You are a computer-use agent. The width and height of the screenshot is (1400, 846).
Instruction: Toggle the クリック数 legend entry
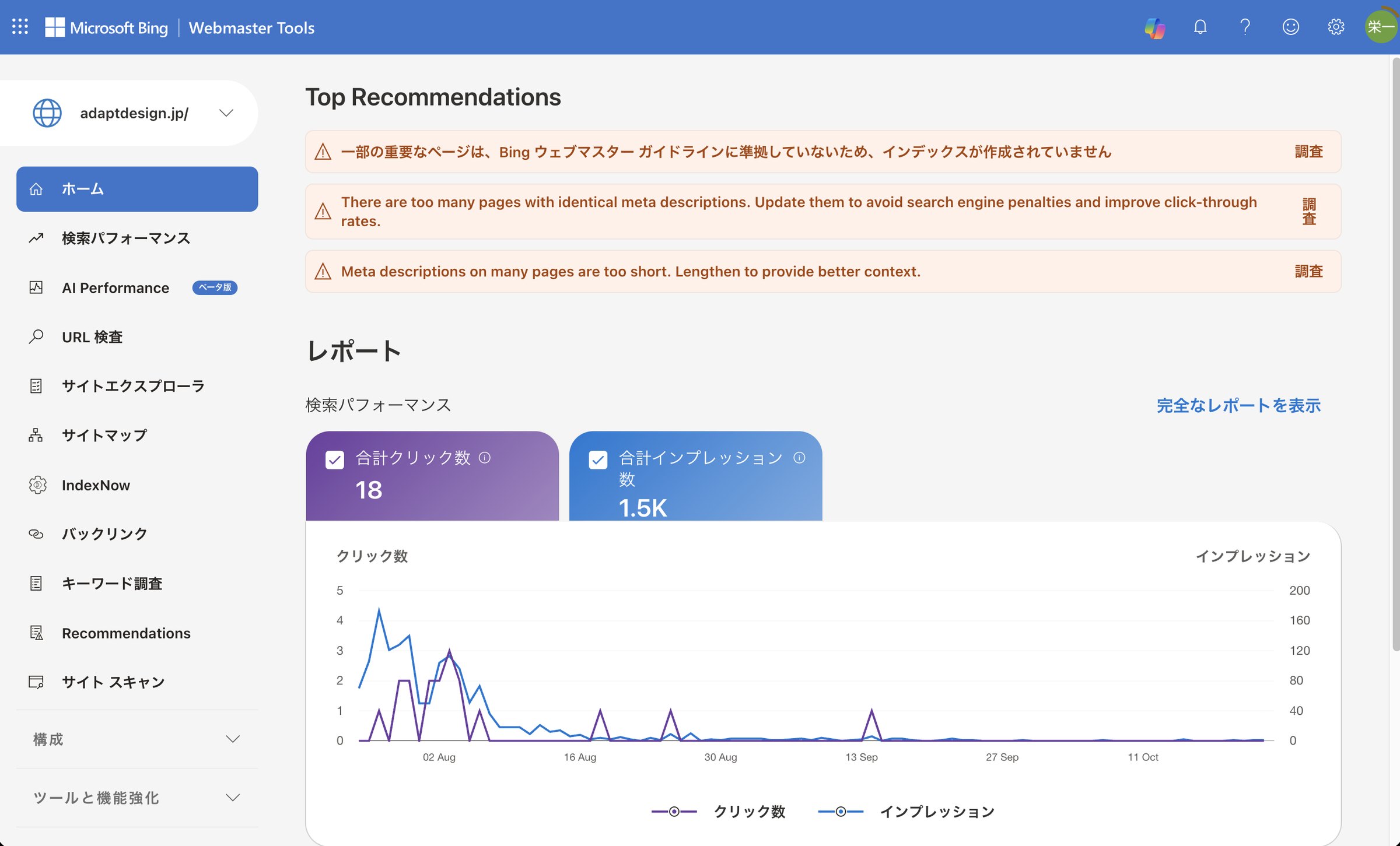coord(718,812)
